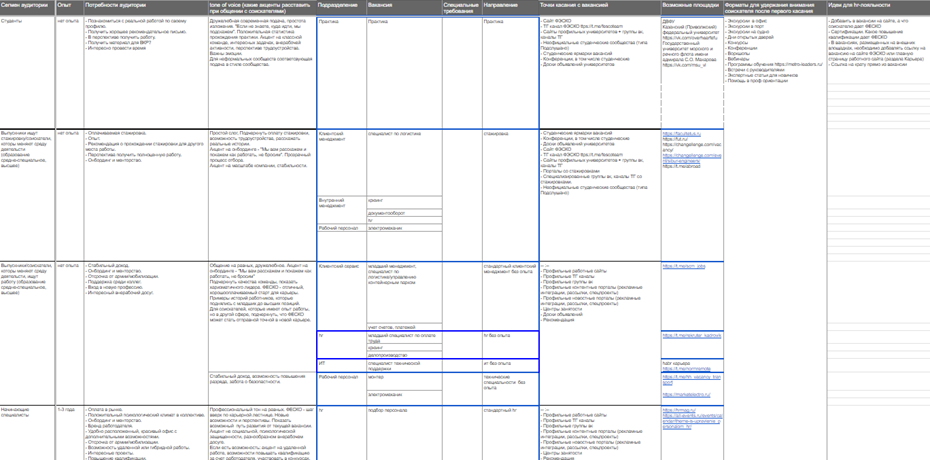Select the "Специальные требования" header cell
The height and width of the screenshot is (460, 930).
click(462, 8)
